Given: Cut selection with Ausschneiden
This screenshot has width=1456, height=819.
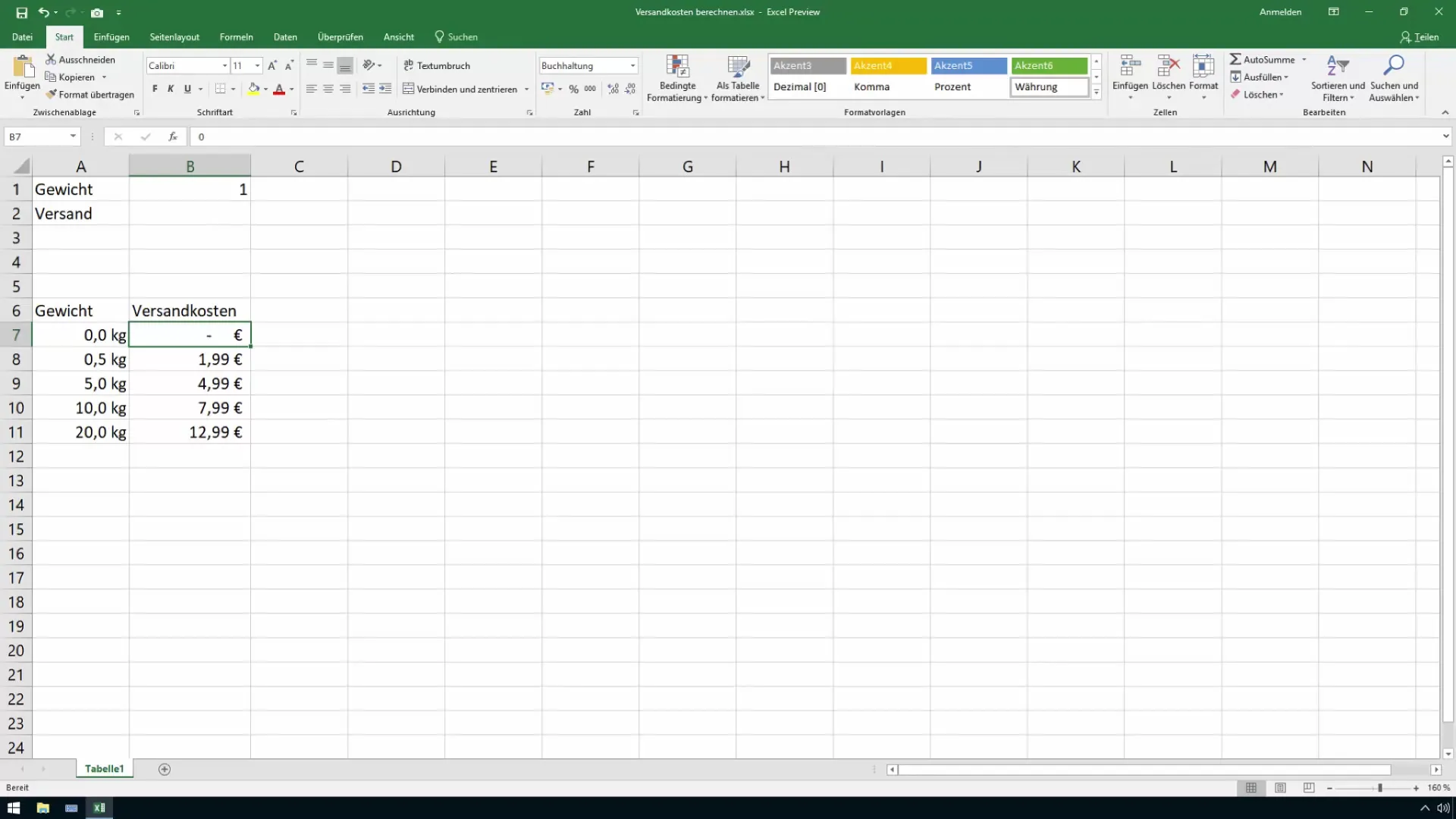Looking at the screenshot, I should [80, 59].
